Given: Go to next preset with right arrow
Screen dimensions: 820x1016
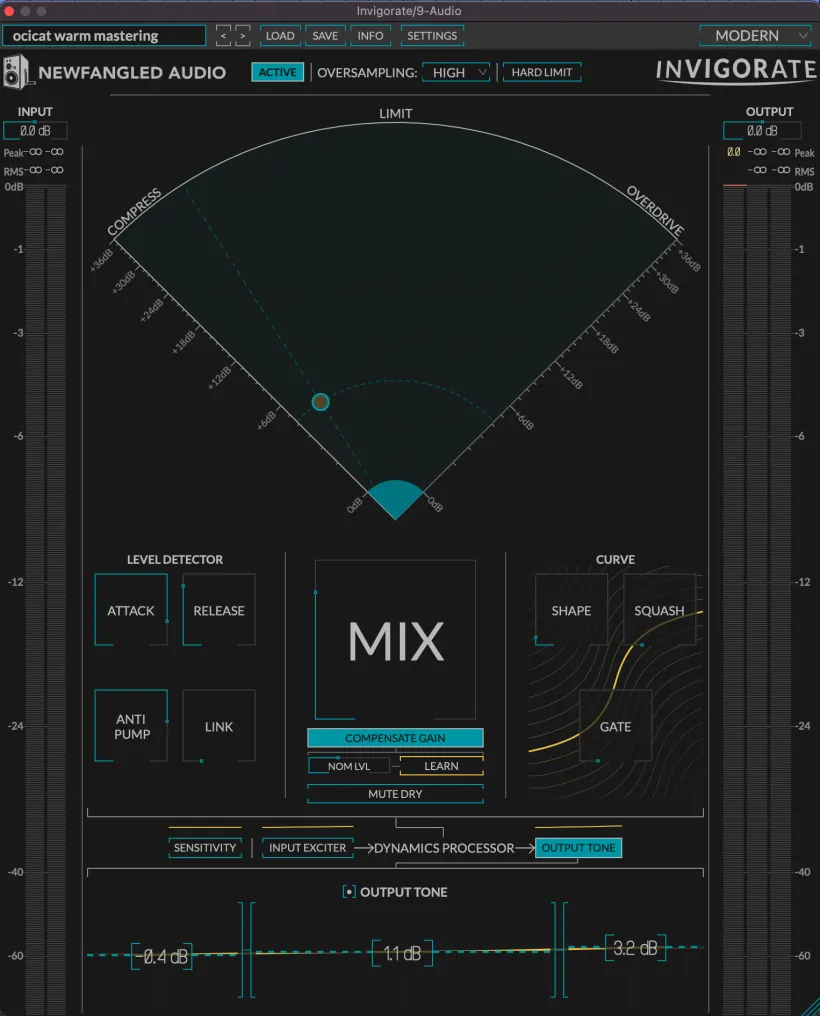Looking at the screenshot, I should click(x=243, y=36).
